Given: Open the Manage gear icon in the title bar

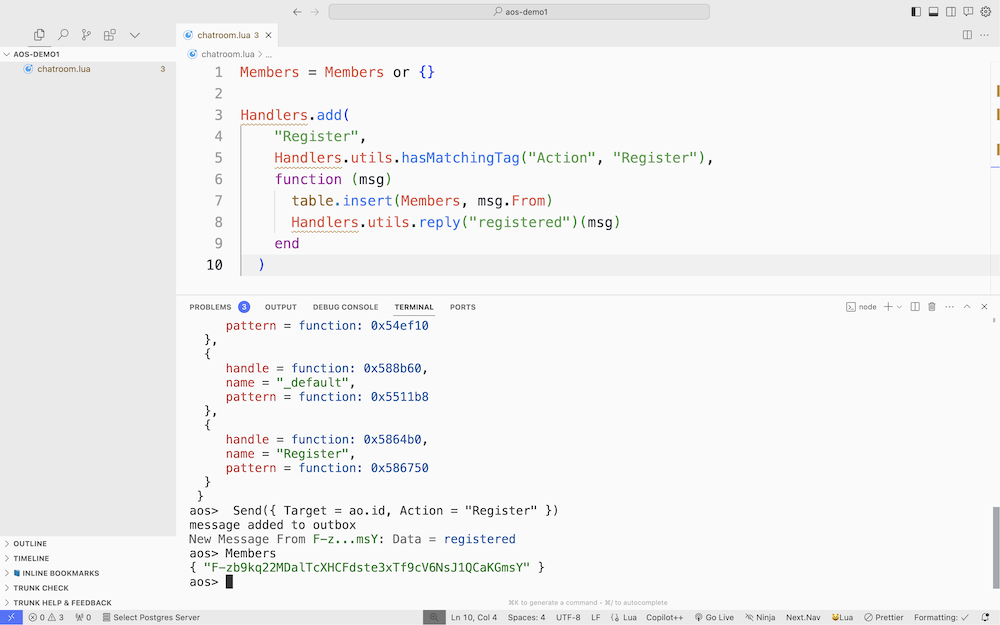Looking at the screenshot, I should coord(985,12).
